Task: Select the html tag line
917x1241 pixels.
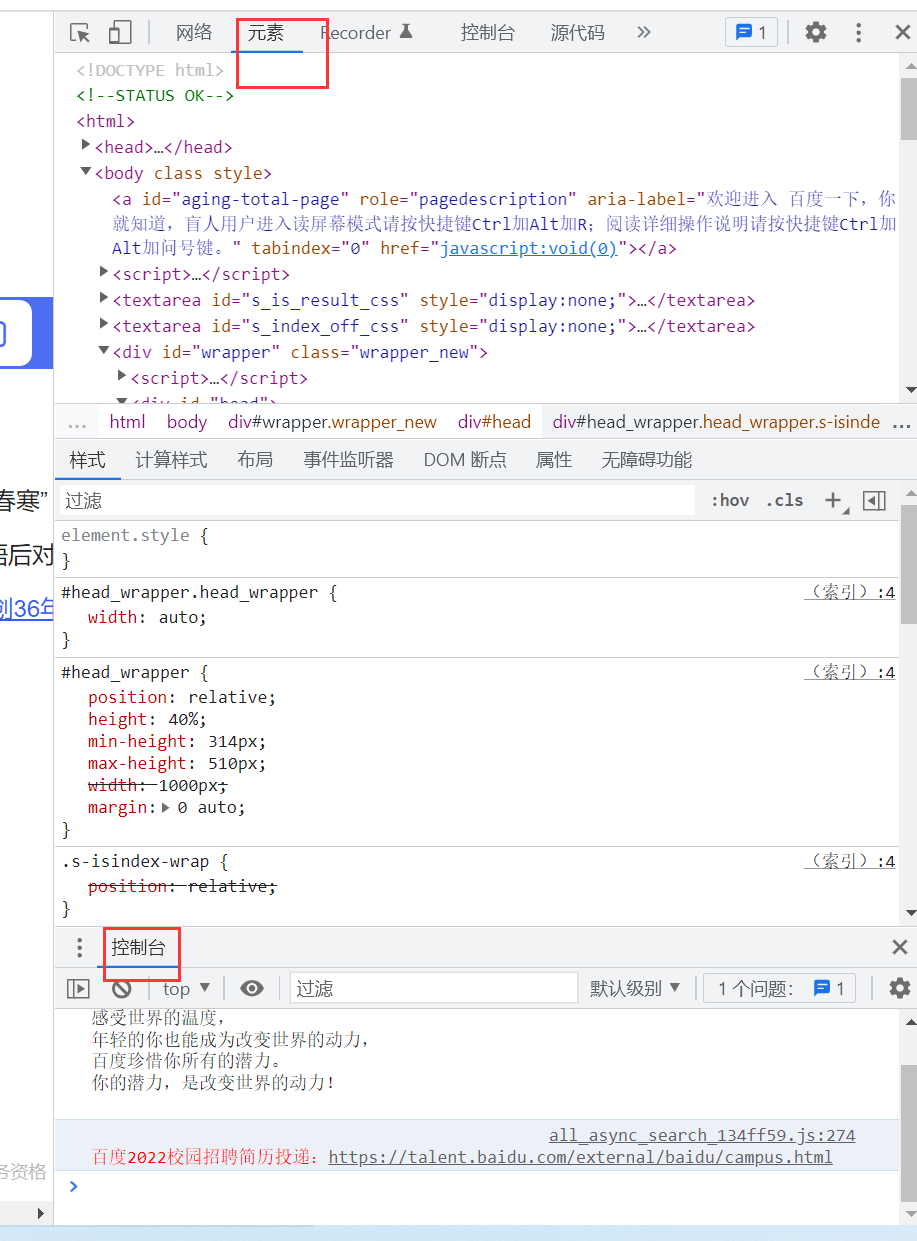Action: 106,121
